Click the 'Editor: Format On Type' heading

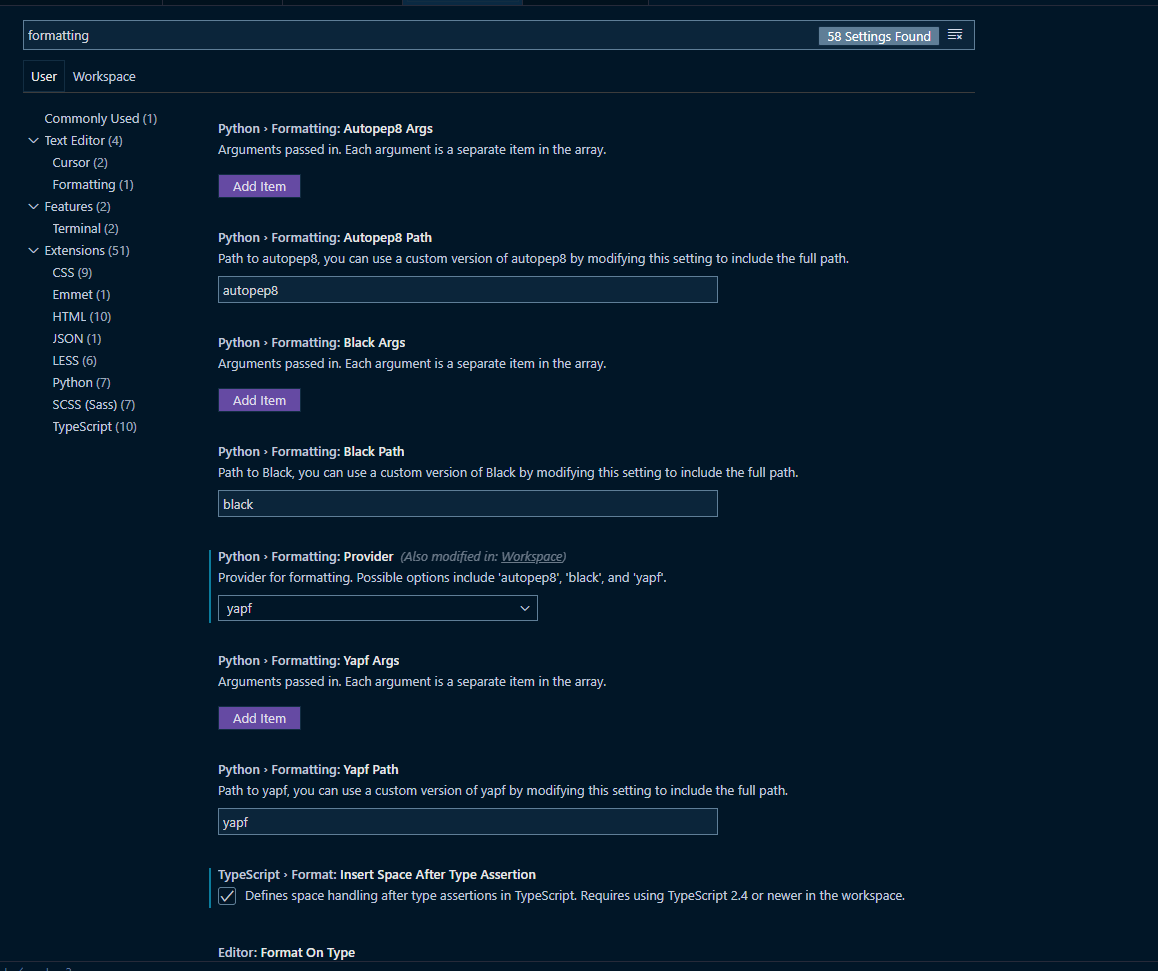click(287, 953)
